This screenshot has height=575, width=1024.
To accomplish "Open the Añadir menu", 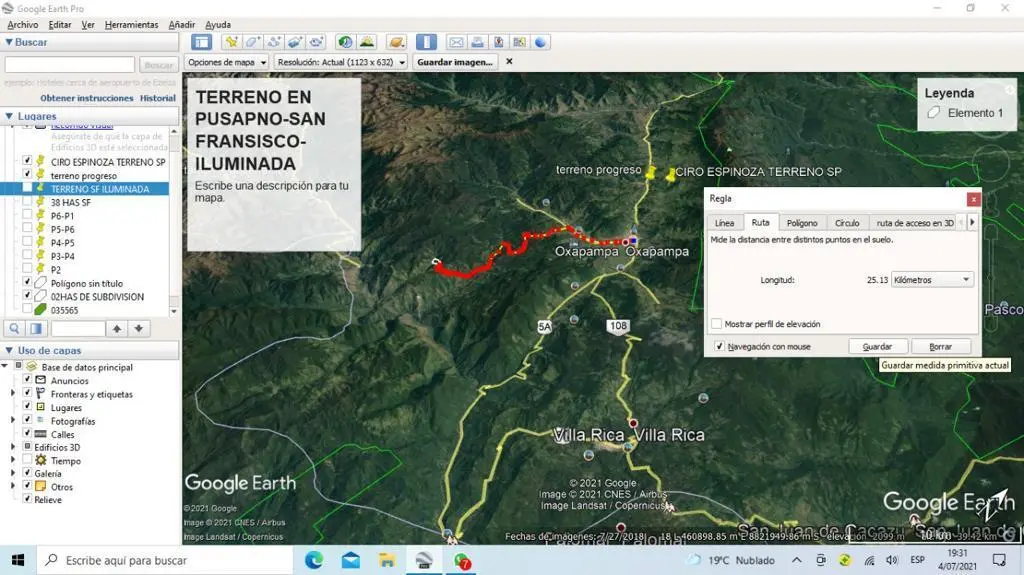I will click(x=182, y=25).
